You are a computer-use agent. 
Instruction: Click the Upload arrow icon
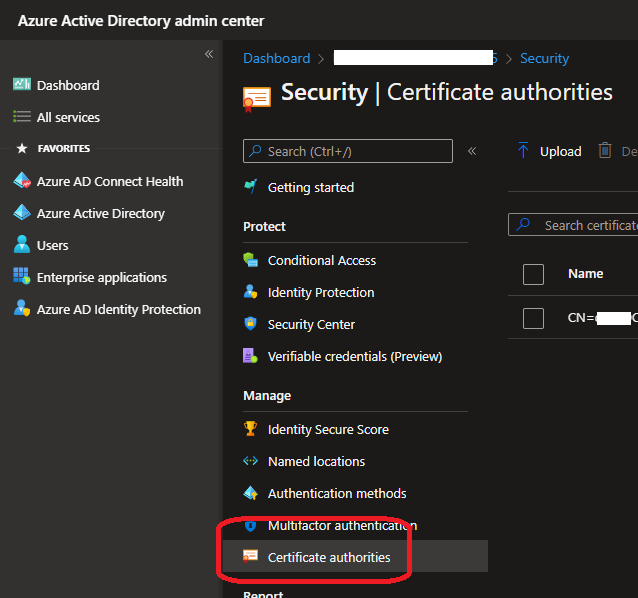(x=523, y=151)
